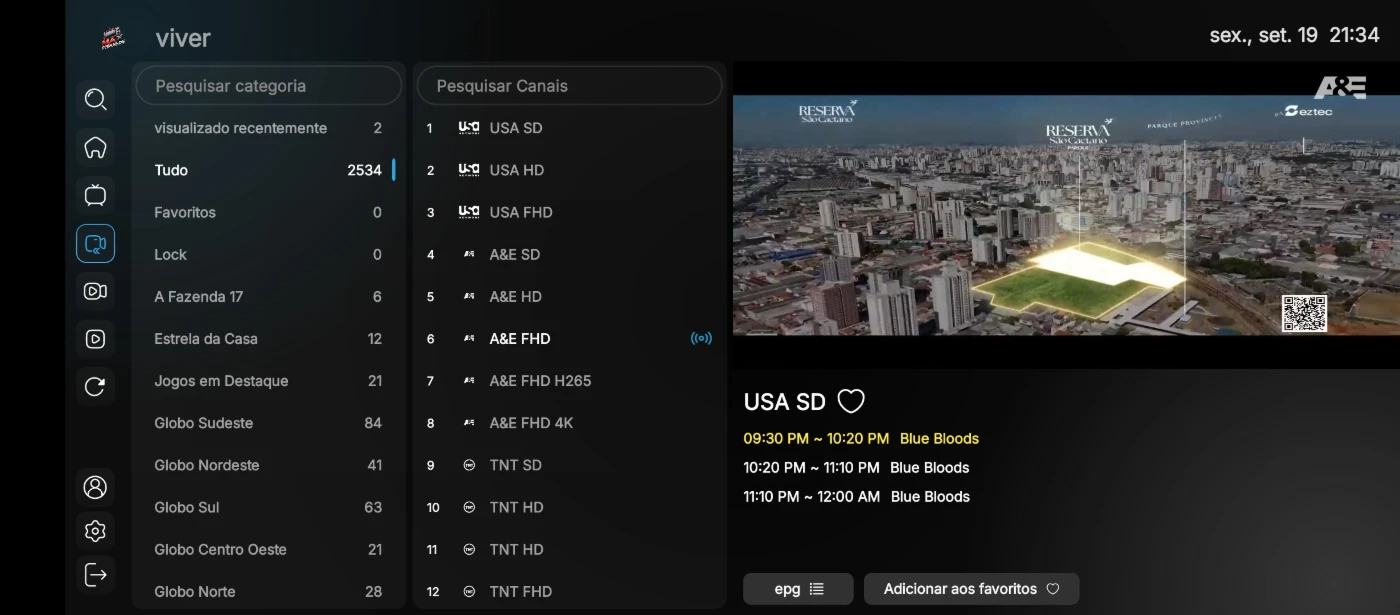The width and height of the screenshot is (1400, 615).
Task: Choose the Estrela da Casa category
Action: point(268,338)
